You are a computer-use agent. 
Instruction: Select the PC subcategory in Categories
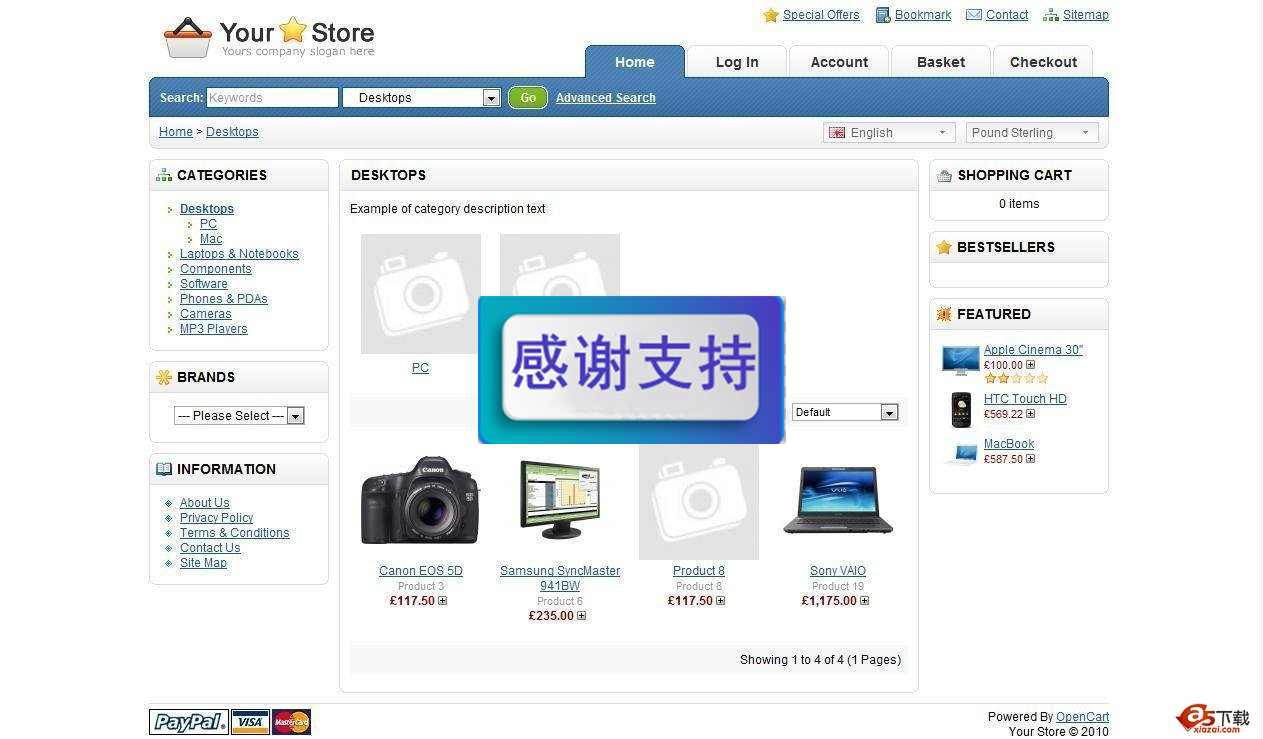pos(208,224)
